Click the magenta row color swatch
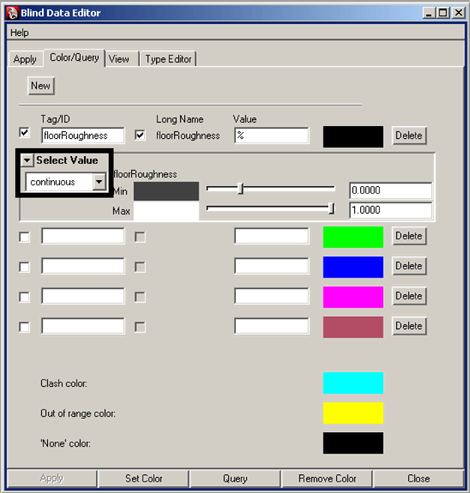The image size is (470, 493). (x=353, y=297)
